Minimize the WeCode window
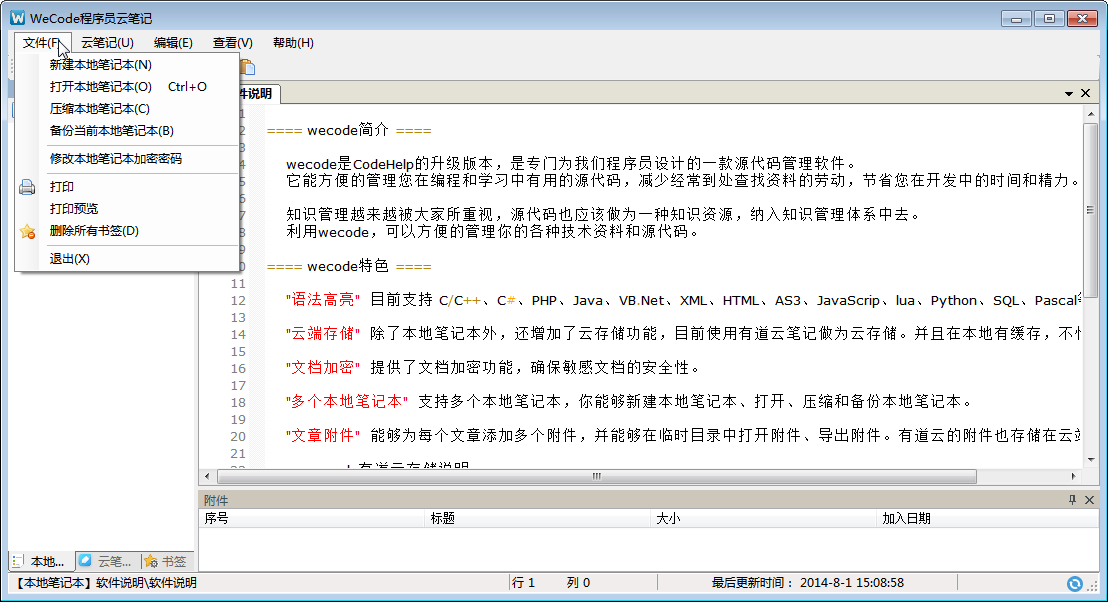The image size is (1108, 602). tap(1016, 19)
